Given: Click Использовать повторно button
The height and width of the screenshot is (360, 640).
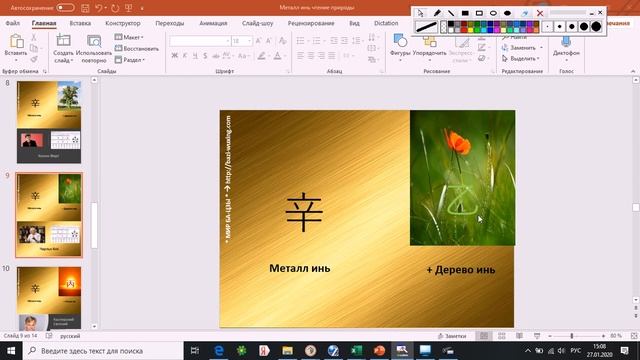Looking at the screenshot, I should 94,48.
